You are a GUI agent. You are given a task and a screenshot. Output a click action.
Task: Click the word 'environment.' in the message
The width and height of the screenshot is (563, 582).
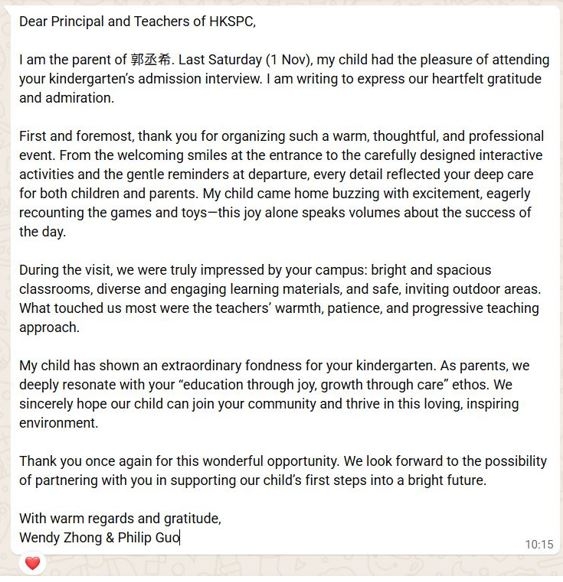tap(59, 423)
